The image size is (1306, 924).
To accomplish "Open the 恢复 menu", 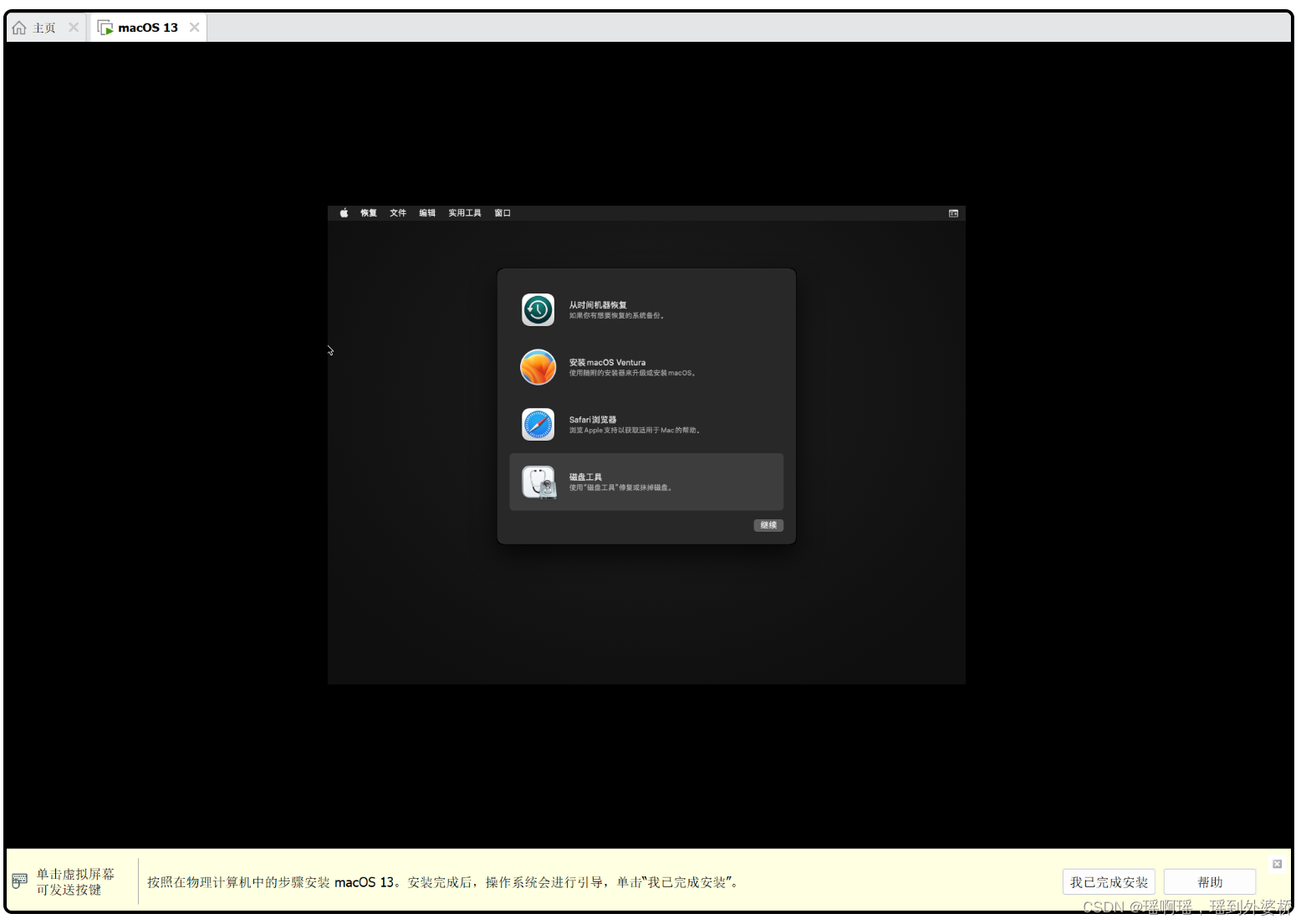I will click(369, 213).
